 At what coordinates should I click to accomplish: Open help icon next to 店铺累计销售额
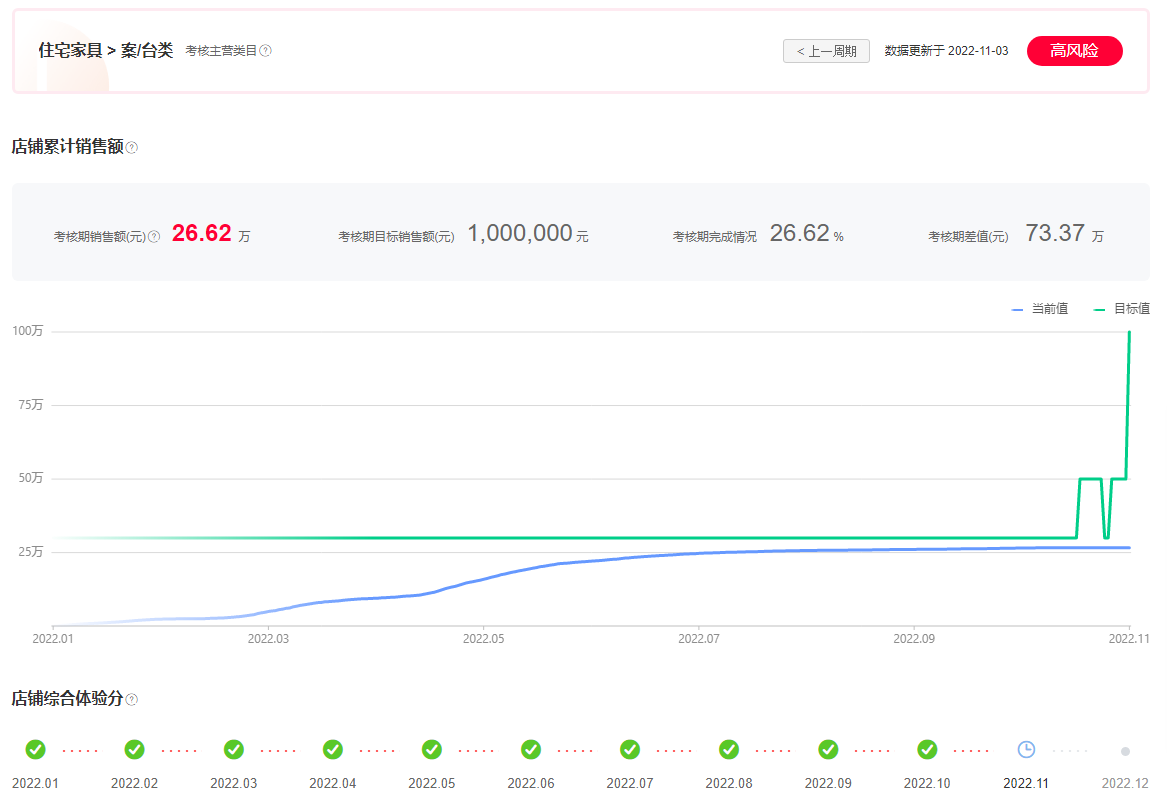[132, 147]
